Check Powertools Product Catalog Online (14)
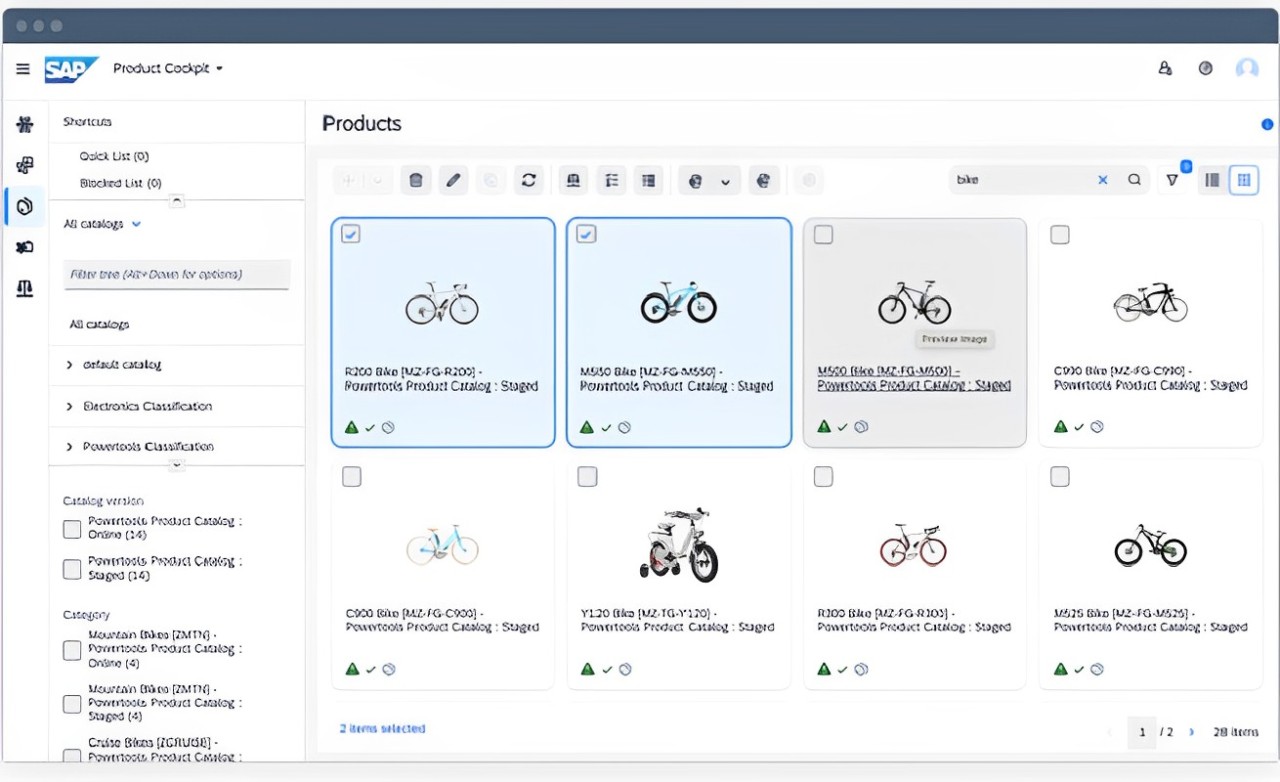This screenshot has height=782, width=1280. [72, 529]
